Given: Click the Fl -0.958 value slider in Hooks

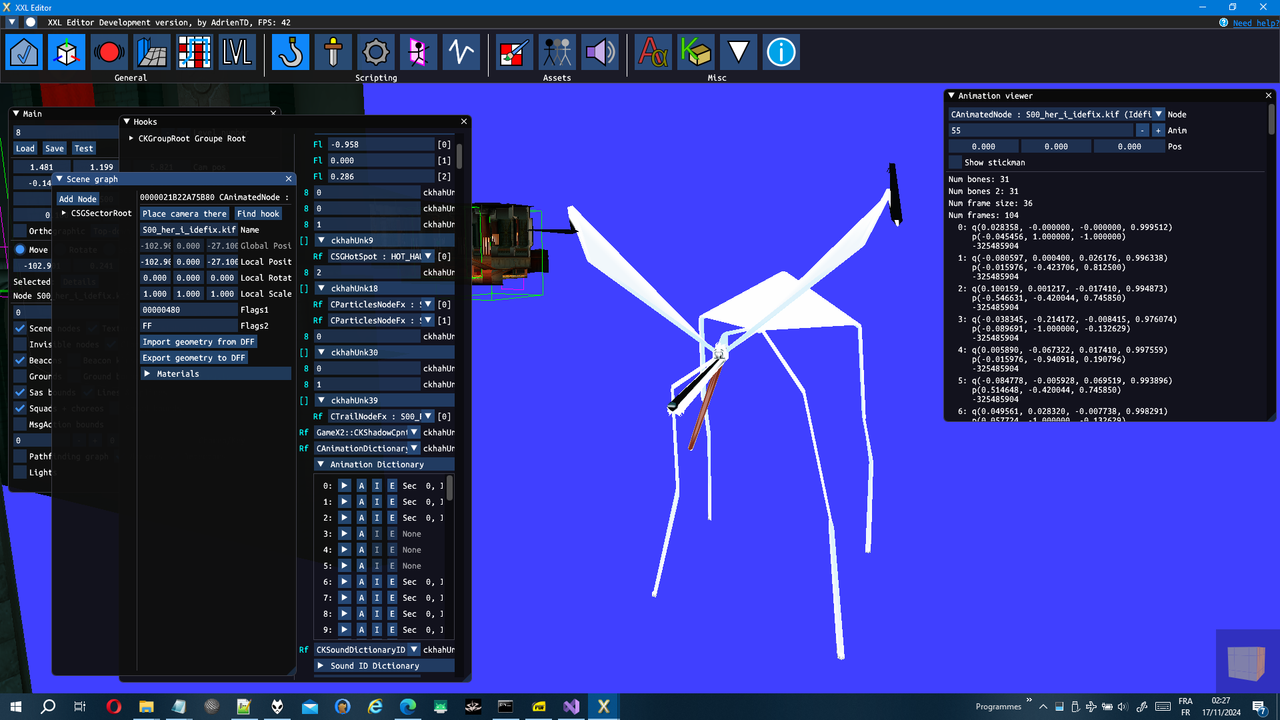Looking at the screenshot, I should (x=381, y=144).
